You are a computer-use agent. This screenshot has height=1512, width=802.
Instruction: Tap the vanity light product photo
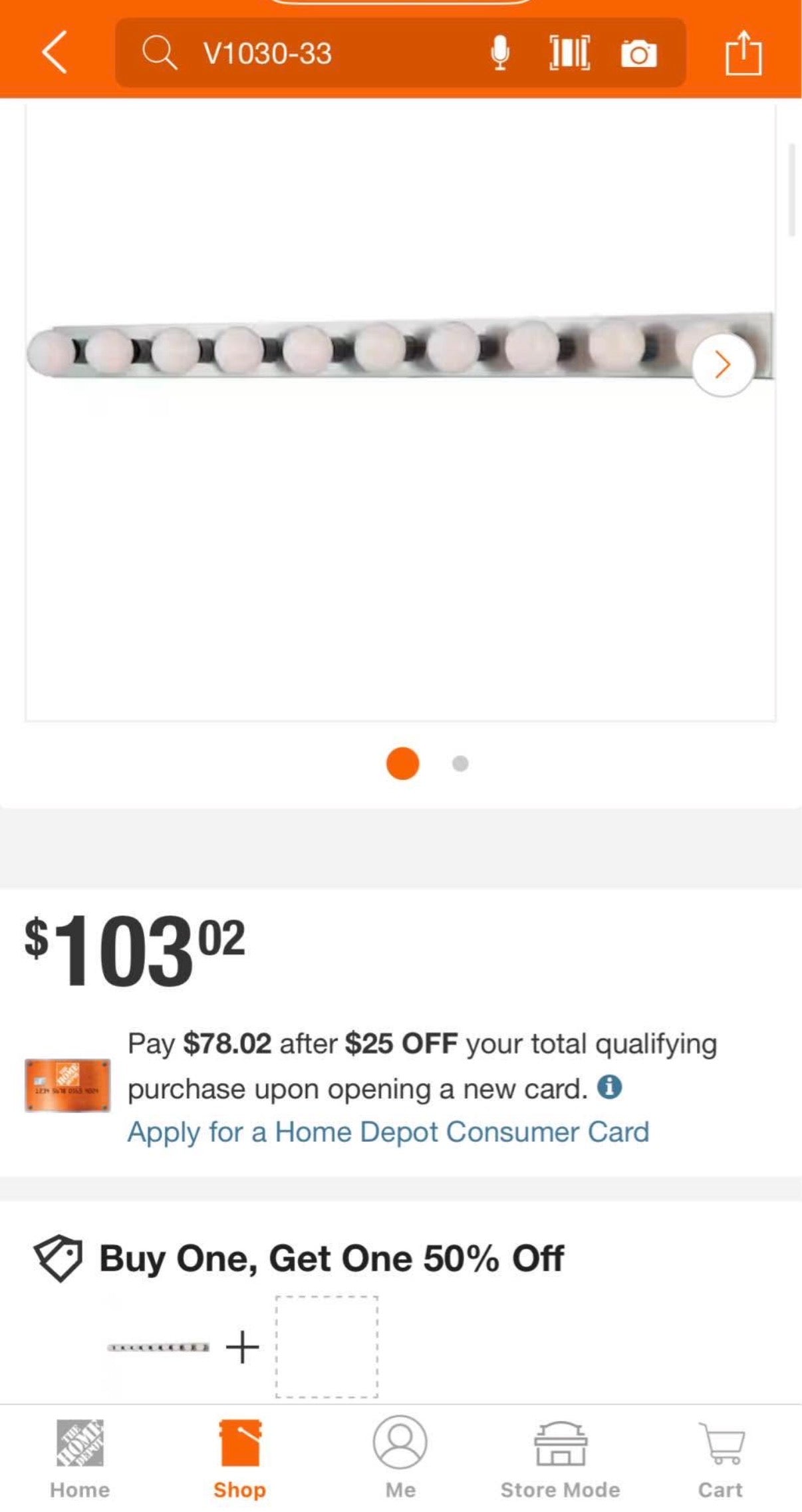tap(400, 349)
